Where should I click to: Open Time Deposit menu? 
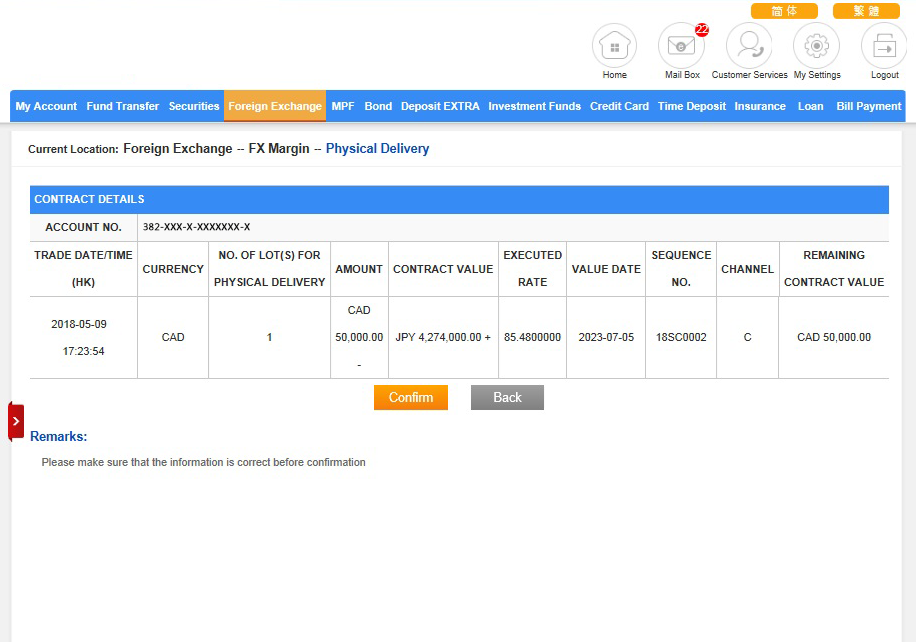coord(692,106)
